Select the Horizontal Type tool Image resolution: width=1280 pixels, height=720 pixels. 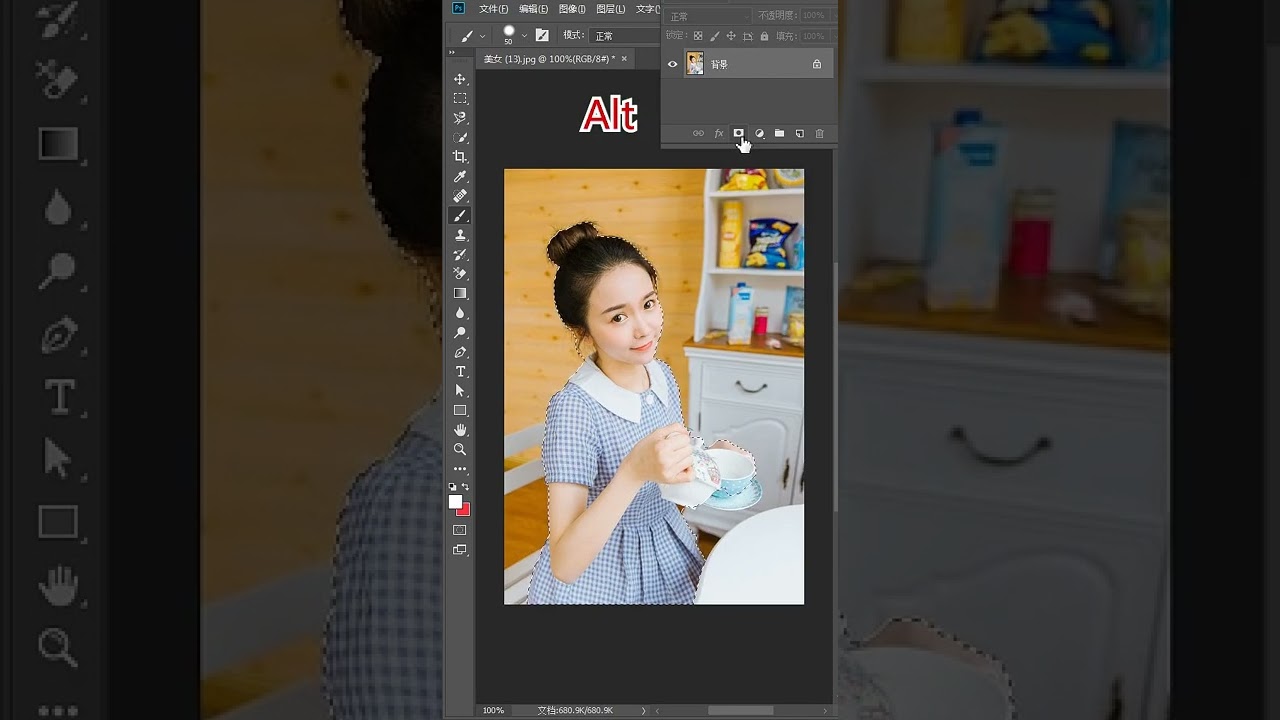(x=460, y=371)
